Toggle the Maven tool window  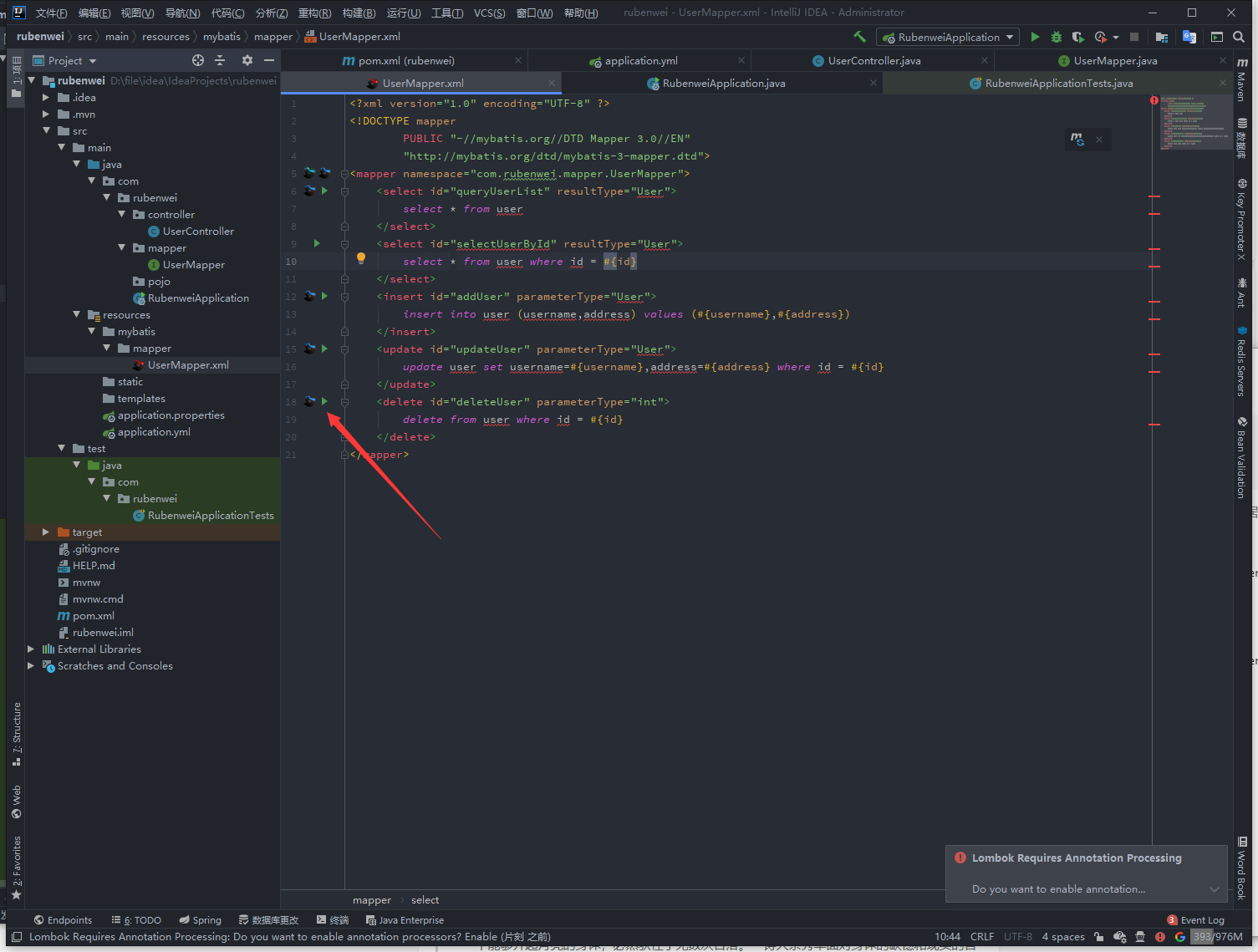(x=1242, y=80)
